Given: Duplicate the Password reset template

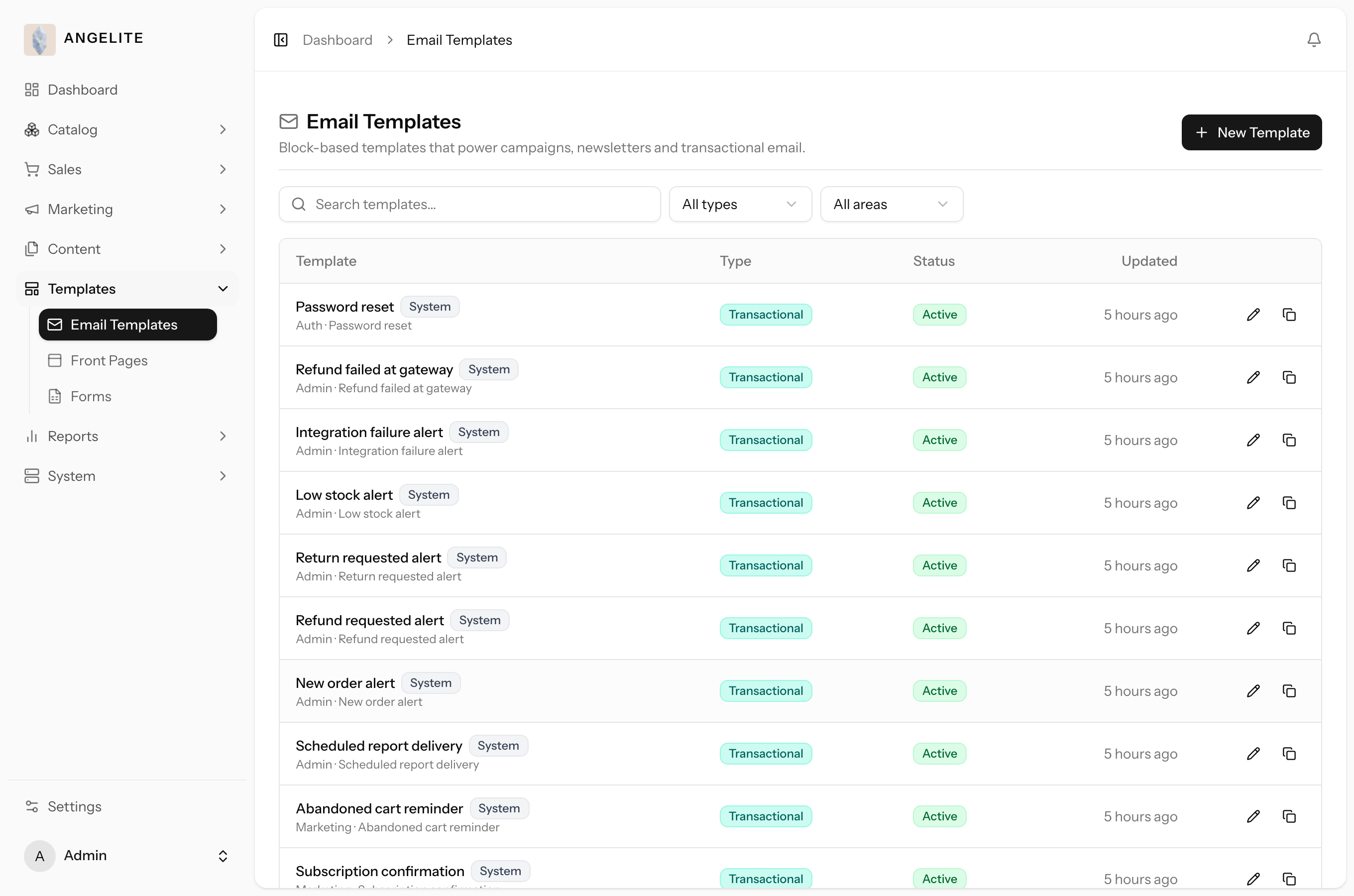Looking at the screenshot, I should pyautogui.click(x=1289, y=315).
